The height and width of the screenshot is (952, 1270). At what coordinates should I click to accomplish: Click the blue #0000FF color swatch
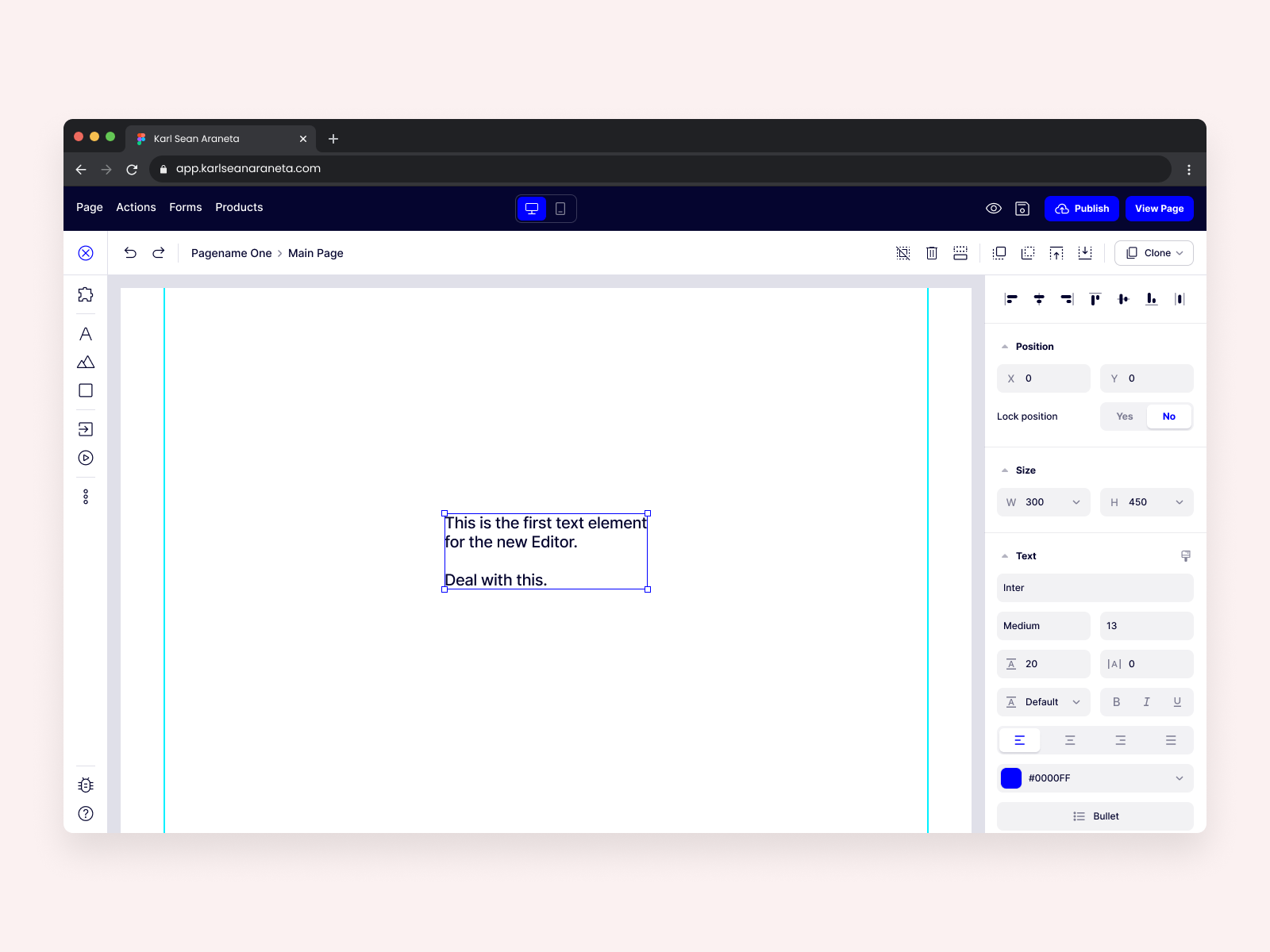tap(1011, 778)
